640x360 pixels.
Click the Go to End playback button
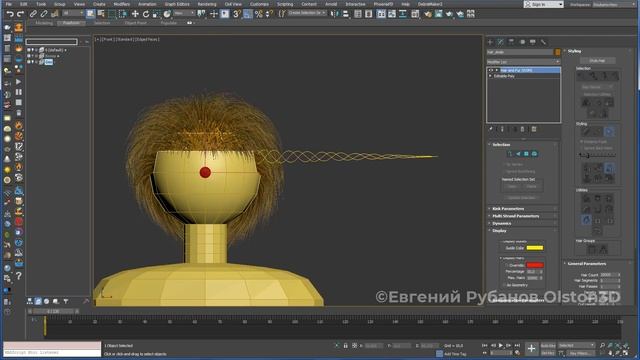pos(517,346)
